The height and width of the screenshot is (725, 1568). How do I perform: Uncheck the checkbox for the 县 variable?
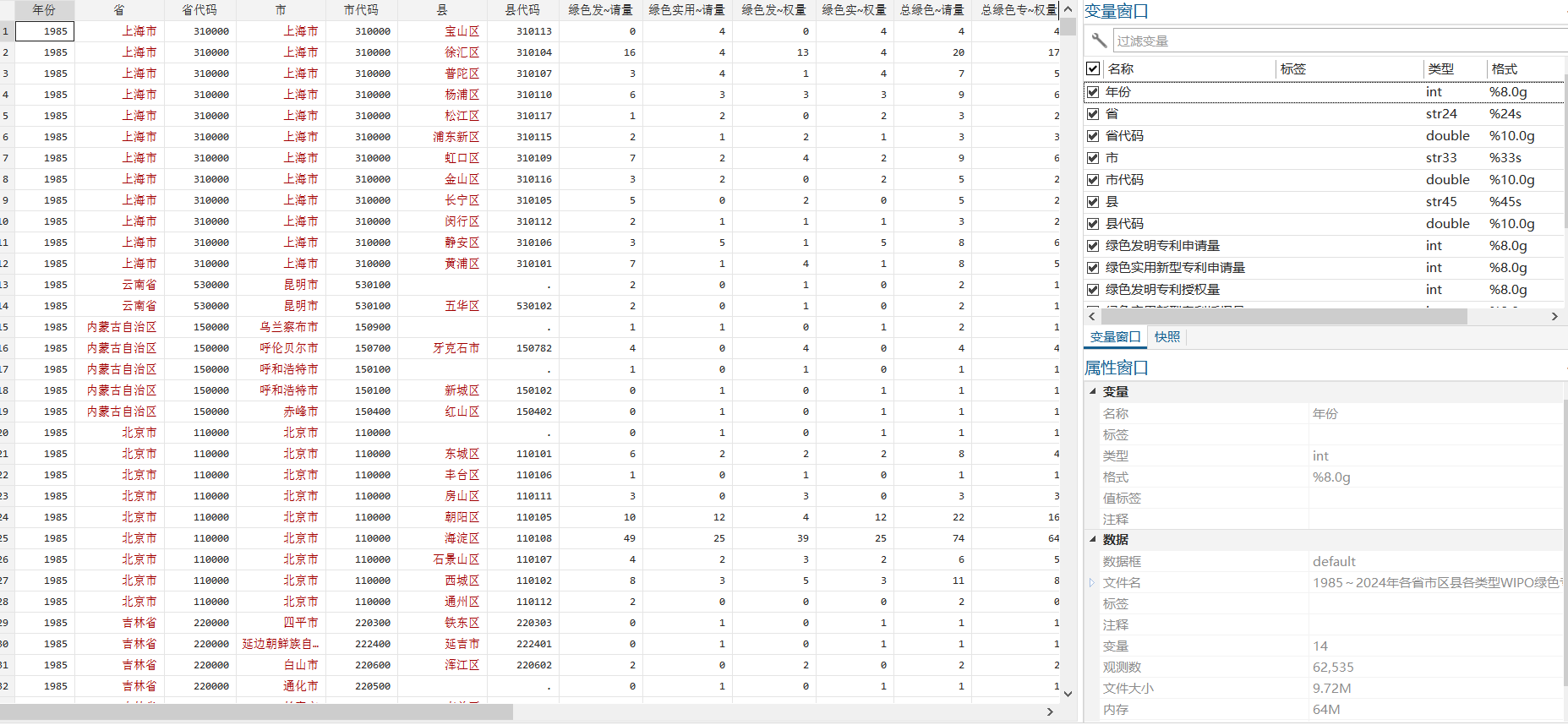[x=1093, y=202]
